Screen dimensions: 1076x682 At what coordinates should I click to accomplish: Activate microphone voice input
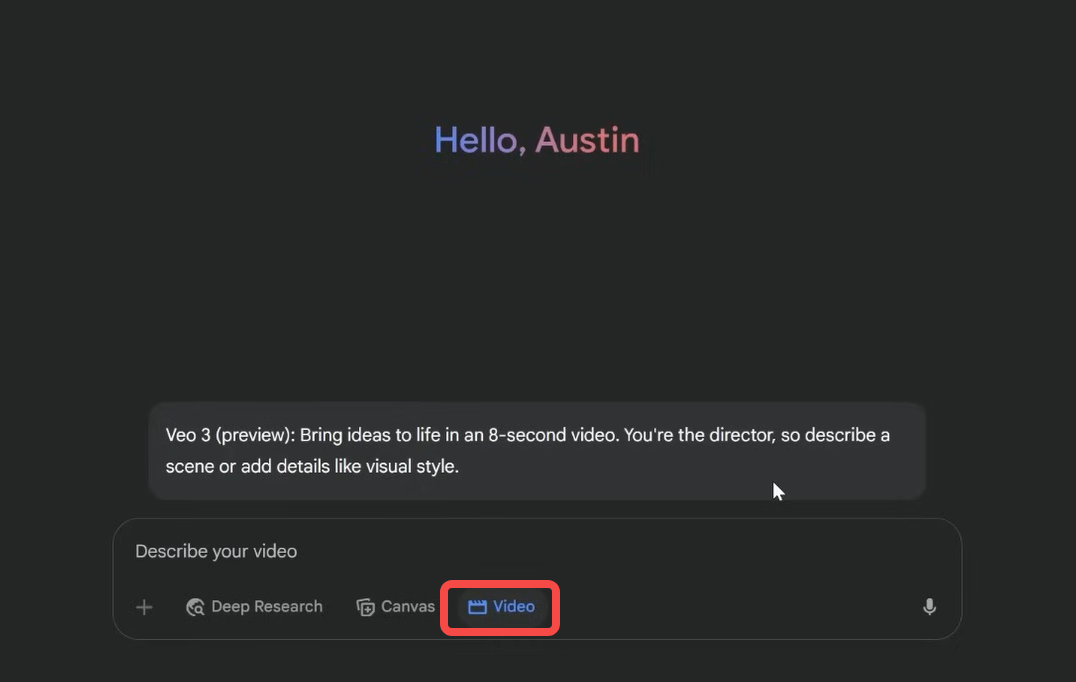pos(929,607)
